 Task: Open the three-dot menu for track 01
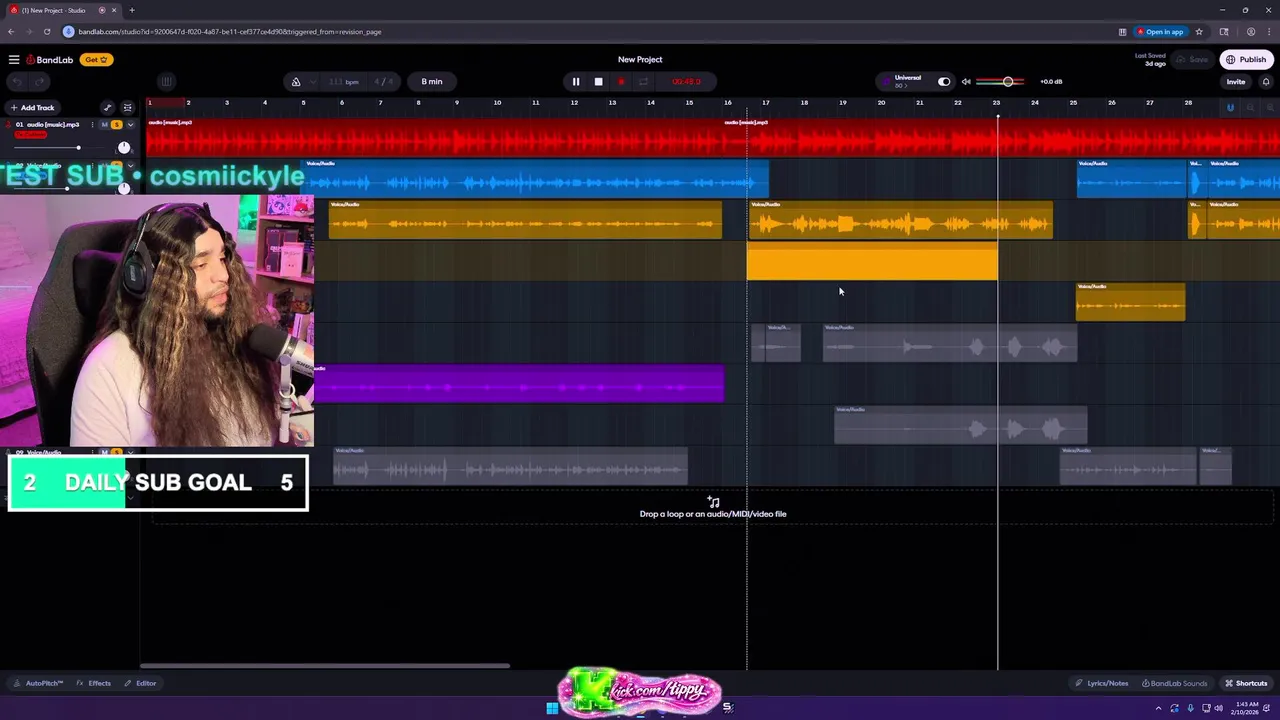click(x=92, y=125)
